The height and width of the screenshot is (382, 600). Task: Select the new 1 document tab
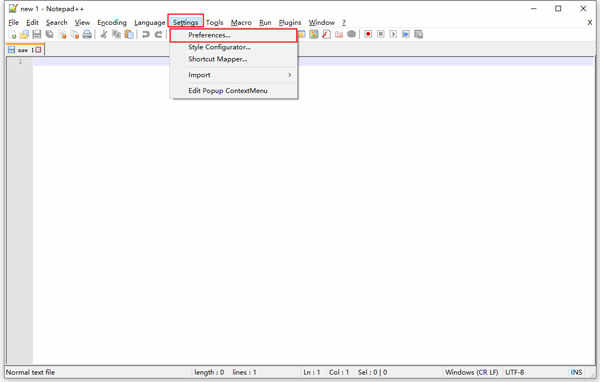[x=25, y=50]
